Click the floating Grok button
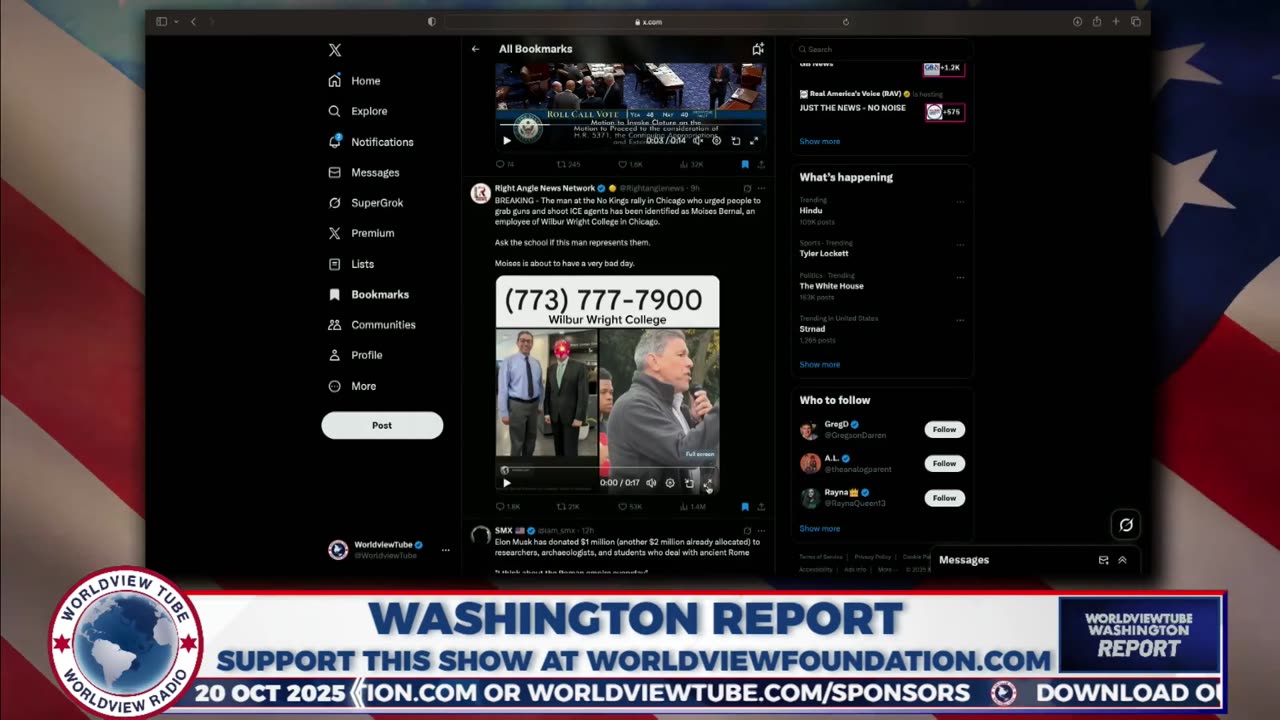This screenshot has height=720, width=1280. click(x=1126, y=525)
